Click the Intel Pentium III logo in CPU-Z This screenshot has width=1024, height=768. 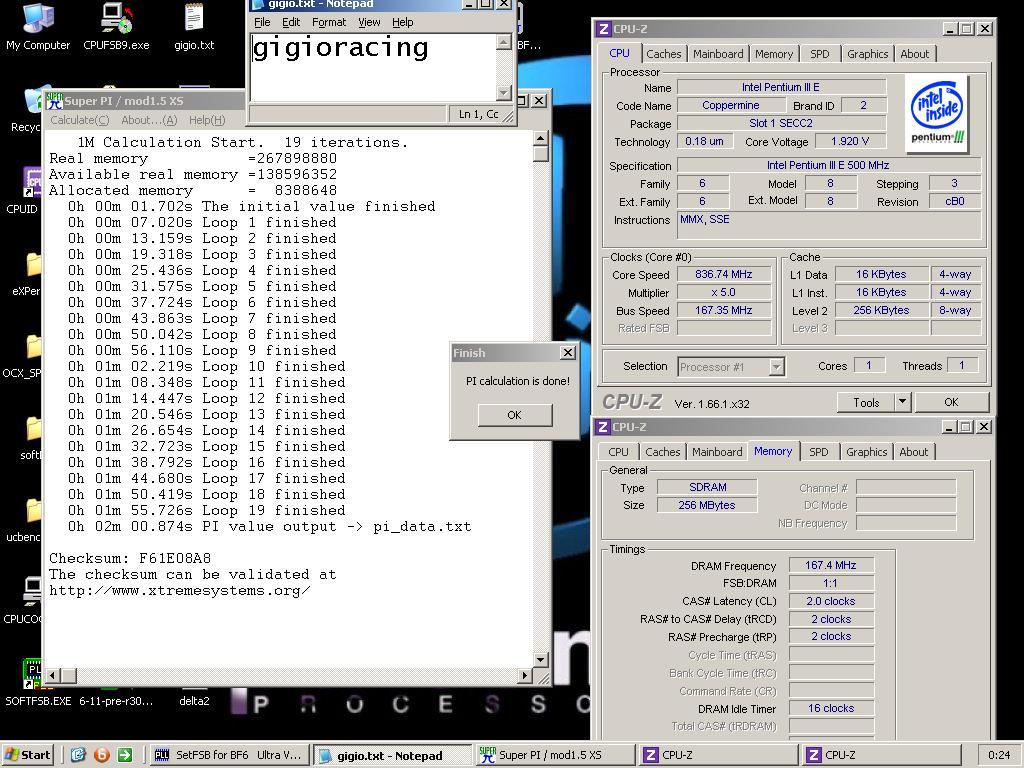click(937, 113)
